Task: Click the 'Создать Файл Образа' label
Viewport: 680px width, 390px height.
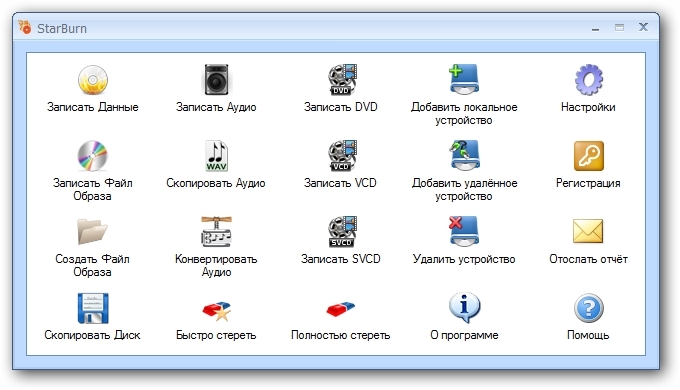Action: [92, 265]
